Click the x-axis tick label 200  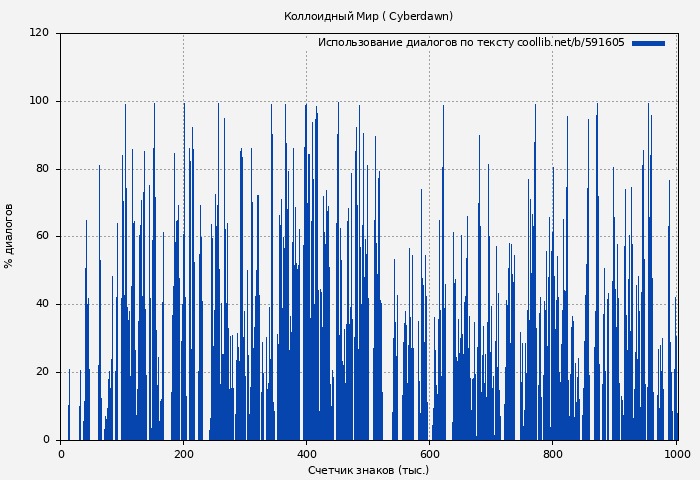(x=184, y=454)
